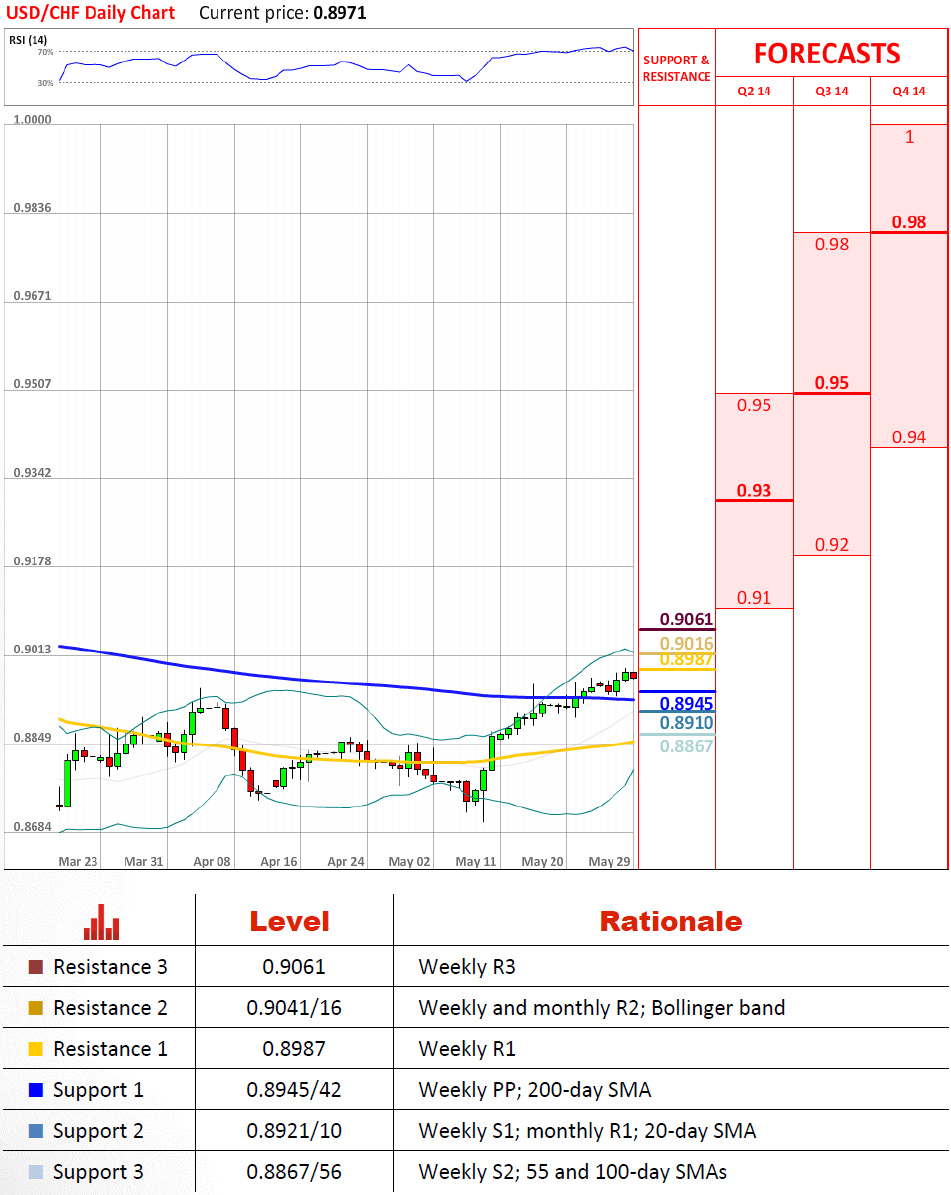Click the Q4 14 upper forecast value 1
This screenshot has height=1195, width=951.
[909, 136]
